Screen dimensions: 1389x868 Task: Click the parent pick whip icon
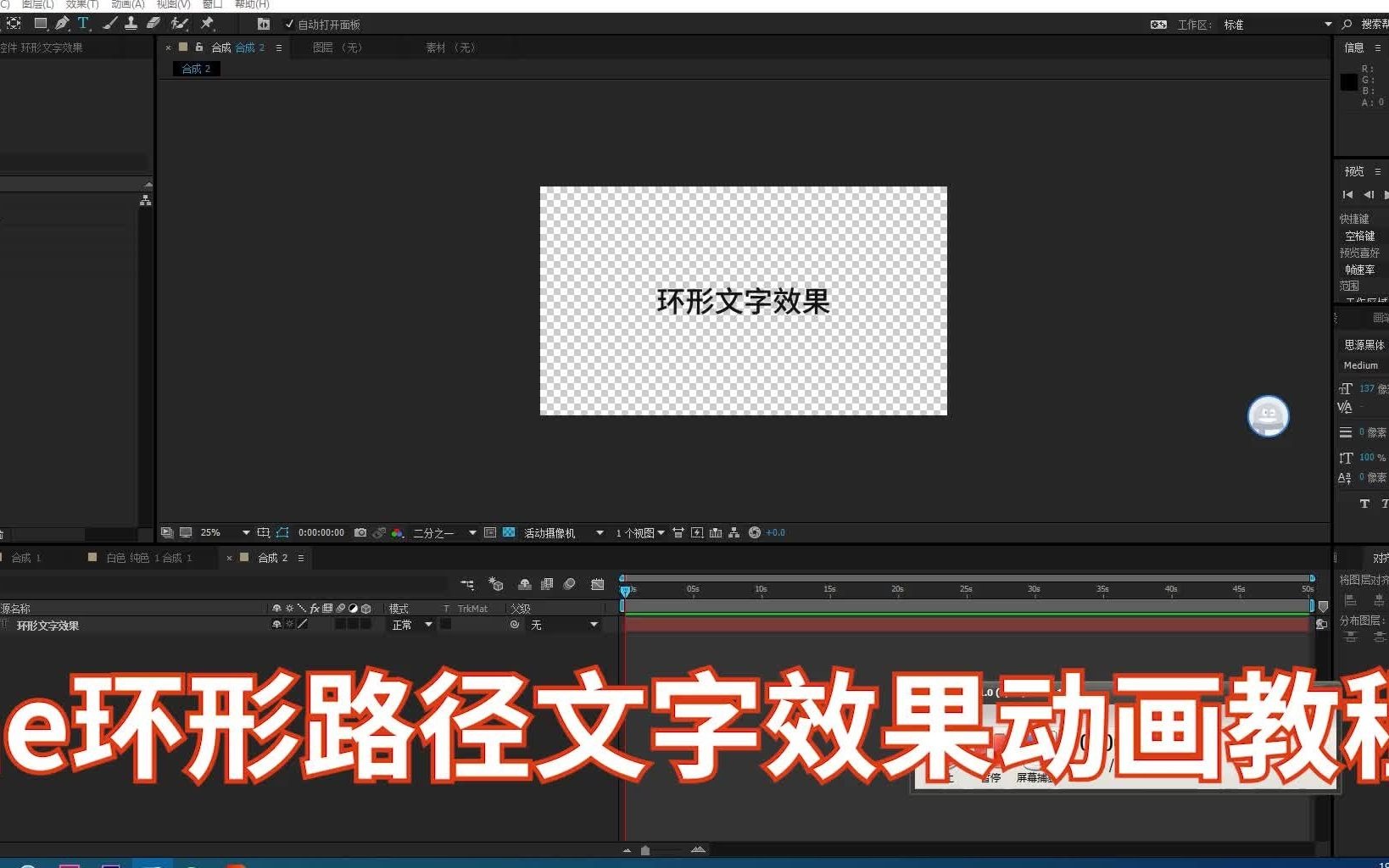coord(515,625)
